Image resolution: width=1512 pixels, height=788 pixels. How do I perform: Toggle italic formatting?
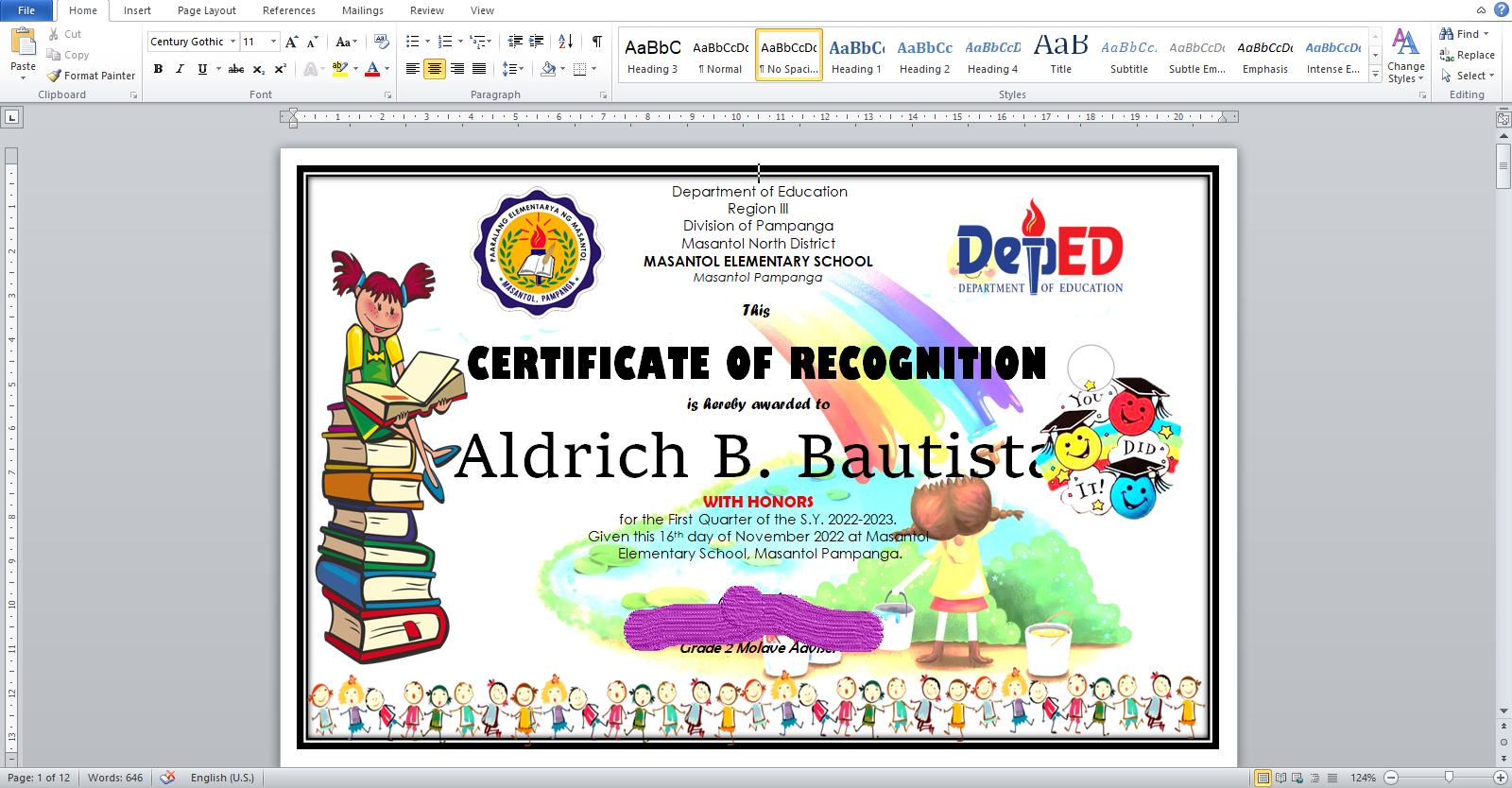pyautogui.click(x=180, y=69)
